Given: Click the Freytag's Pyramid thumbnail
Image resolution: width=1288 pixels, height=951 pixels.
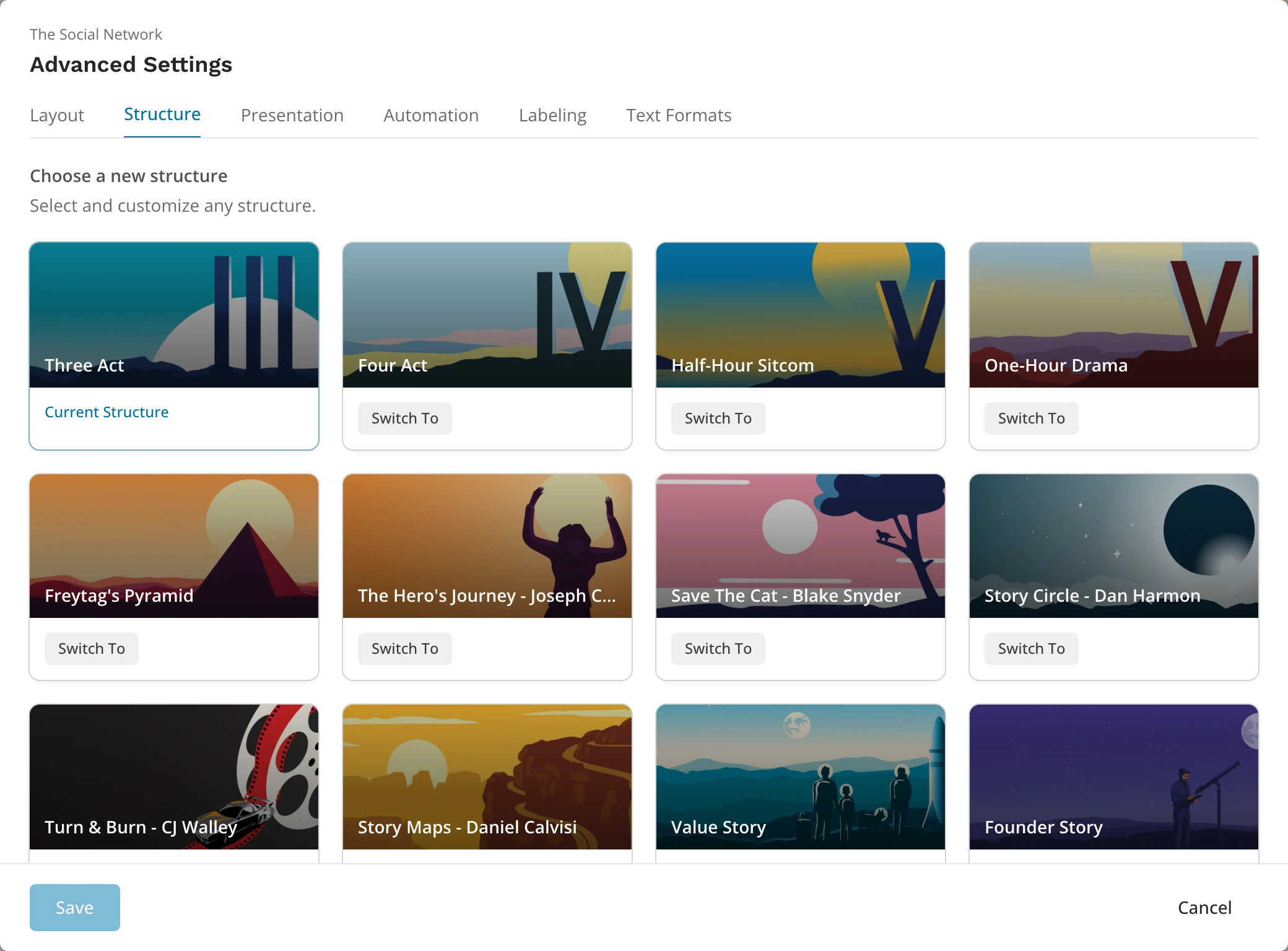Looking at the screenshot, I should pos(174,546).
